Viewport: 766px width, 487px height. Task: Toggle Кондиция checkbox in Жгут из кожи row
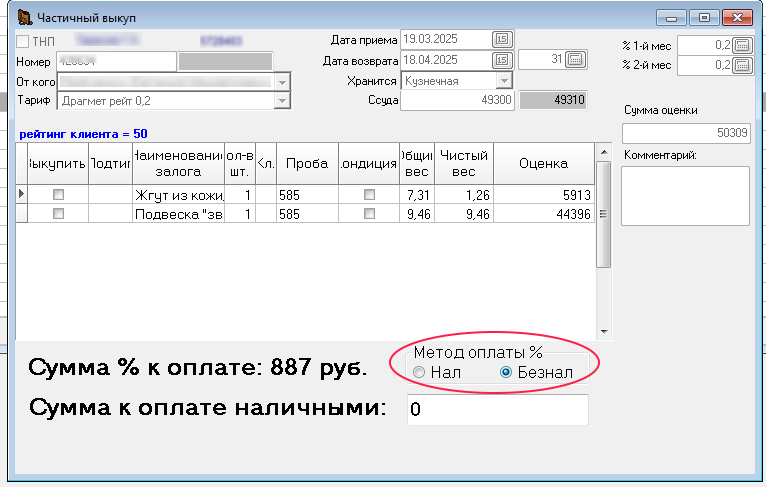369,194
